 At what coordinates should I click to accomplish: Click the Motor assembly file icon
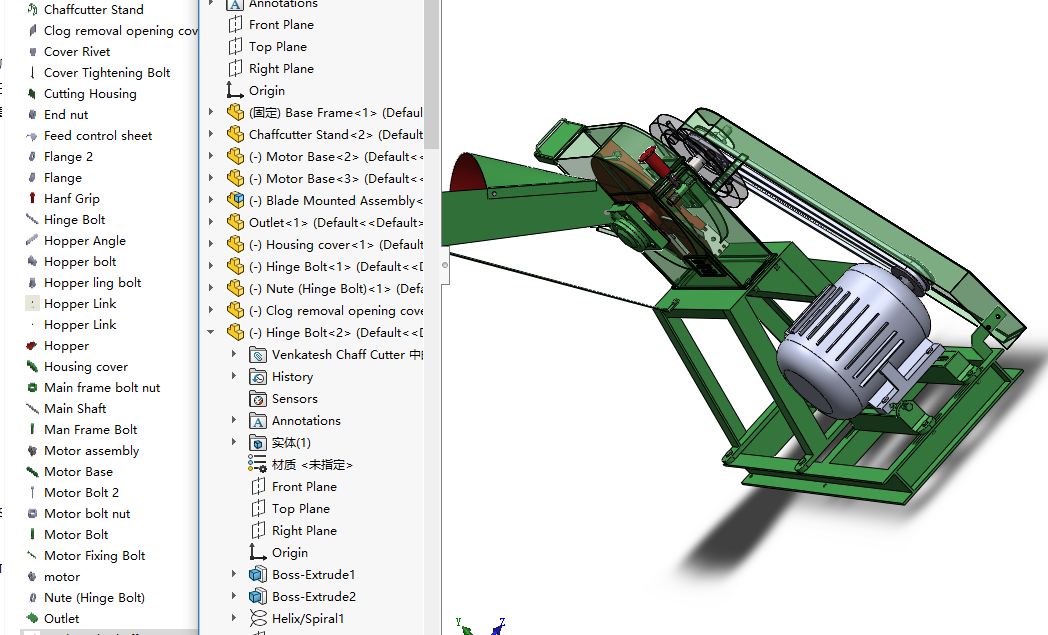(x=32, y=450)
